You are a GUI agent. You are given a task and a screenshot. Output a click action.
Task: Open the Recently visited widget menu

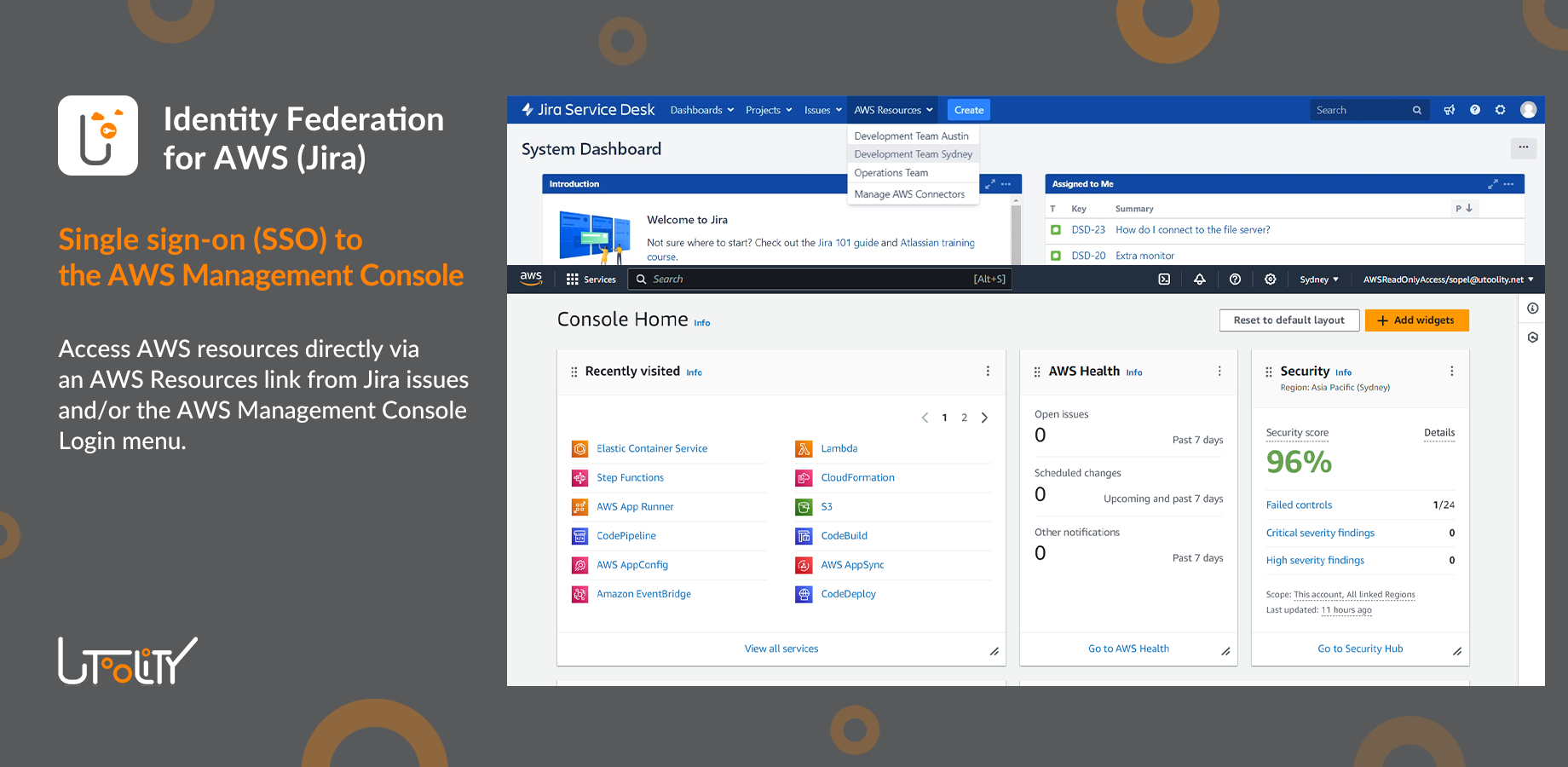coord(988,372)
